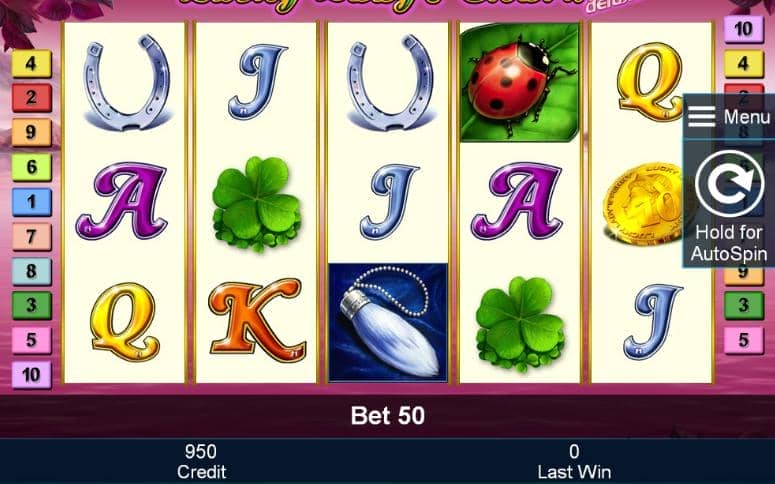Click the yellow Q in the fifth reel
Image resolution: width=775 pixels, height=484 pixels.
click(x=650, y=82)
